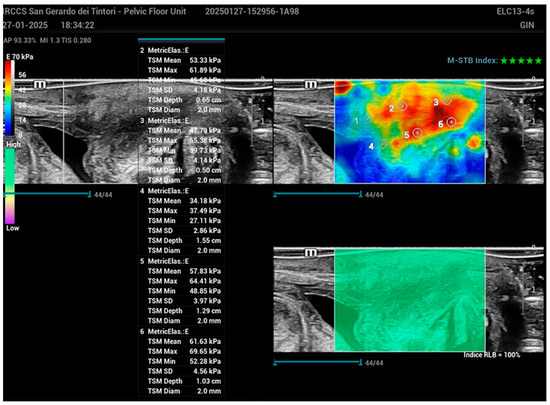The image size is (550, 405).
Task: Click the cine slider under reliability map
Action: (318, 362)
